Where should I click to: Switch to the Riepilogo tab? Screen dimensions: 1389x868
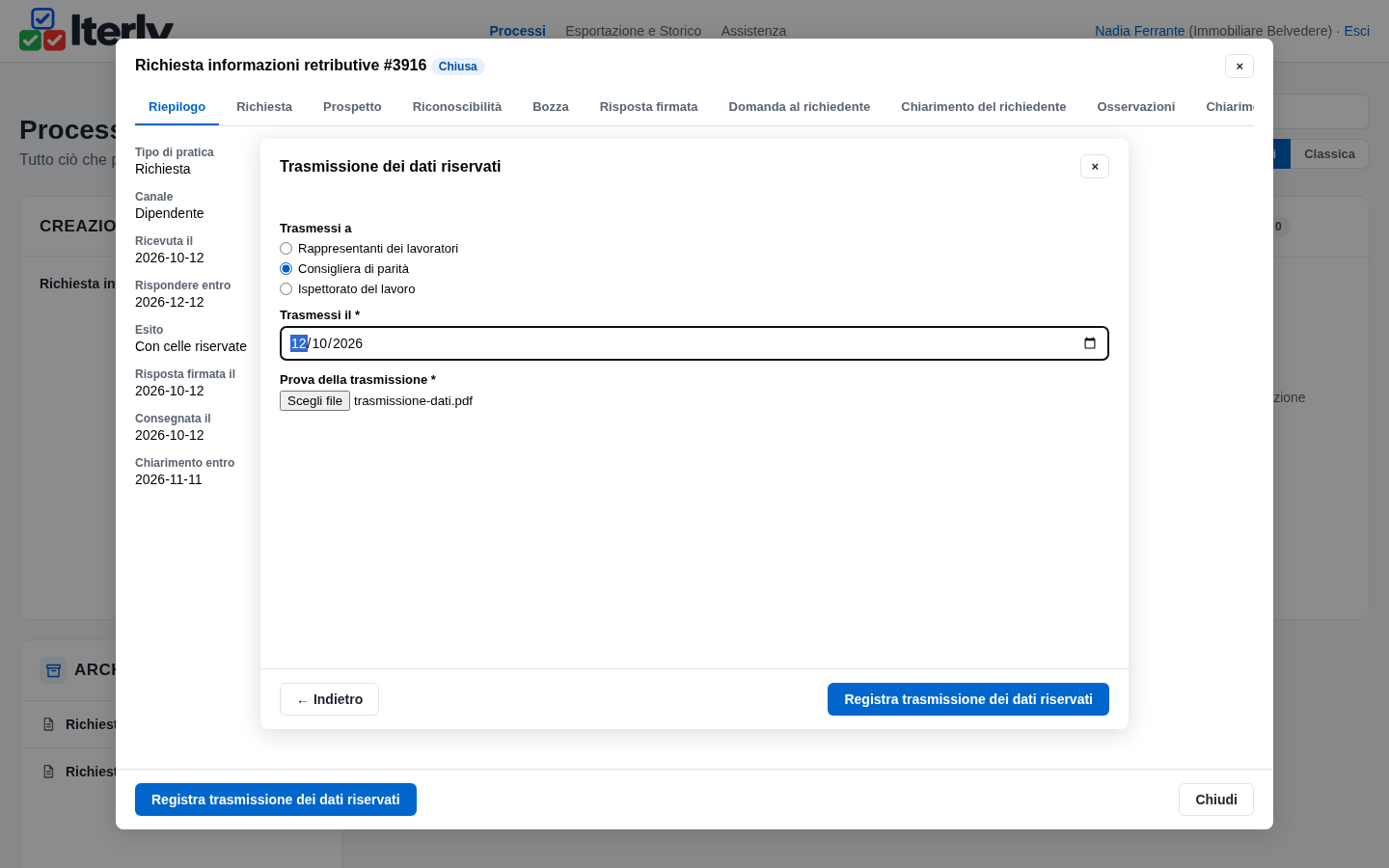177,107
